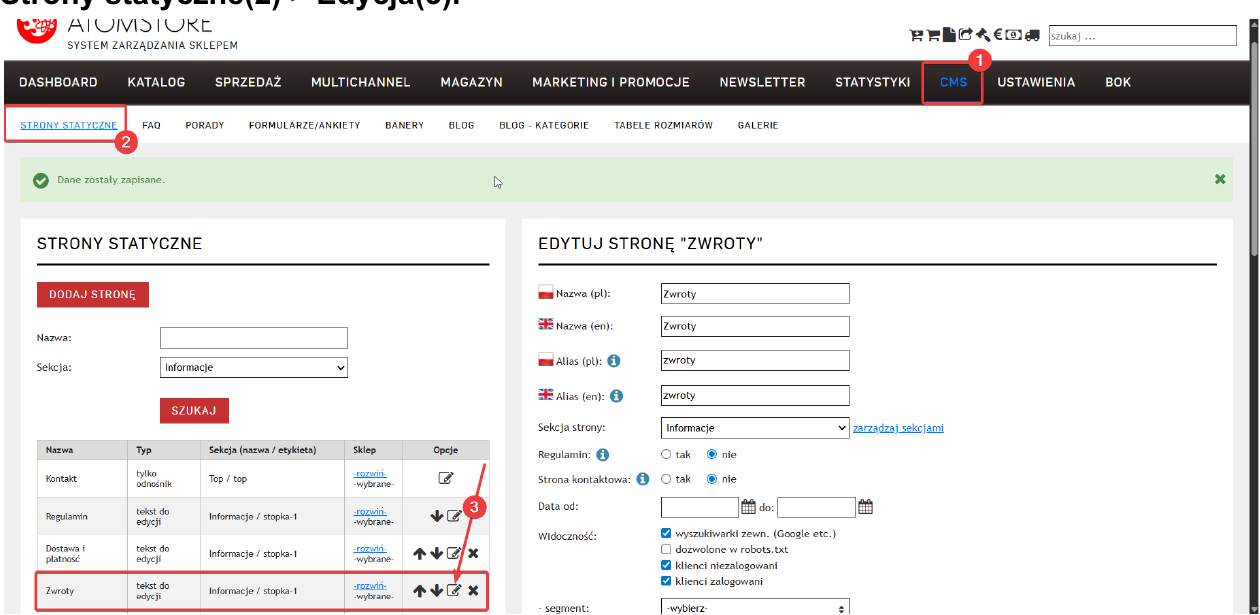Toggle 'wyszukiwarki zewn. (Google etc.)' checkbox

(x=667, y=533)
